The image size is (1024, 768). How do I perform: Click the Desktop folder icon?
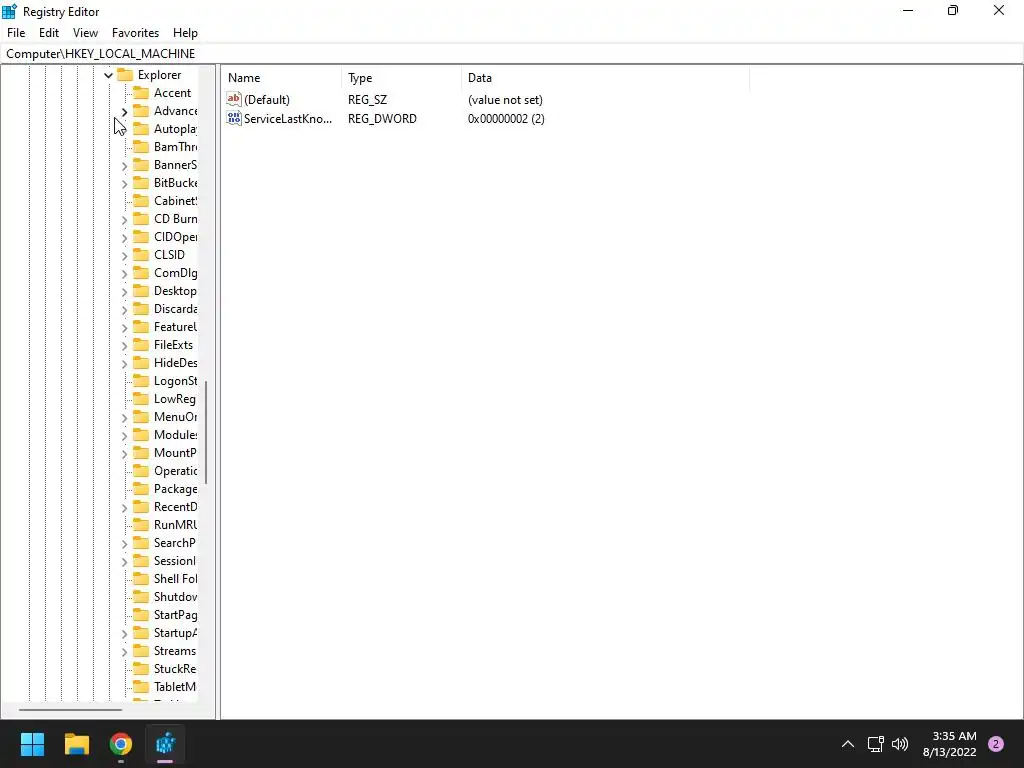click(141, 291)
